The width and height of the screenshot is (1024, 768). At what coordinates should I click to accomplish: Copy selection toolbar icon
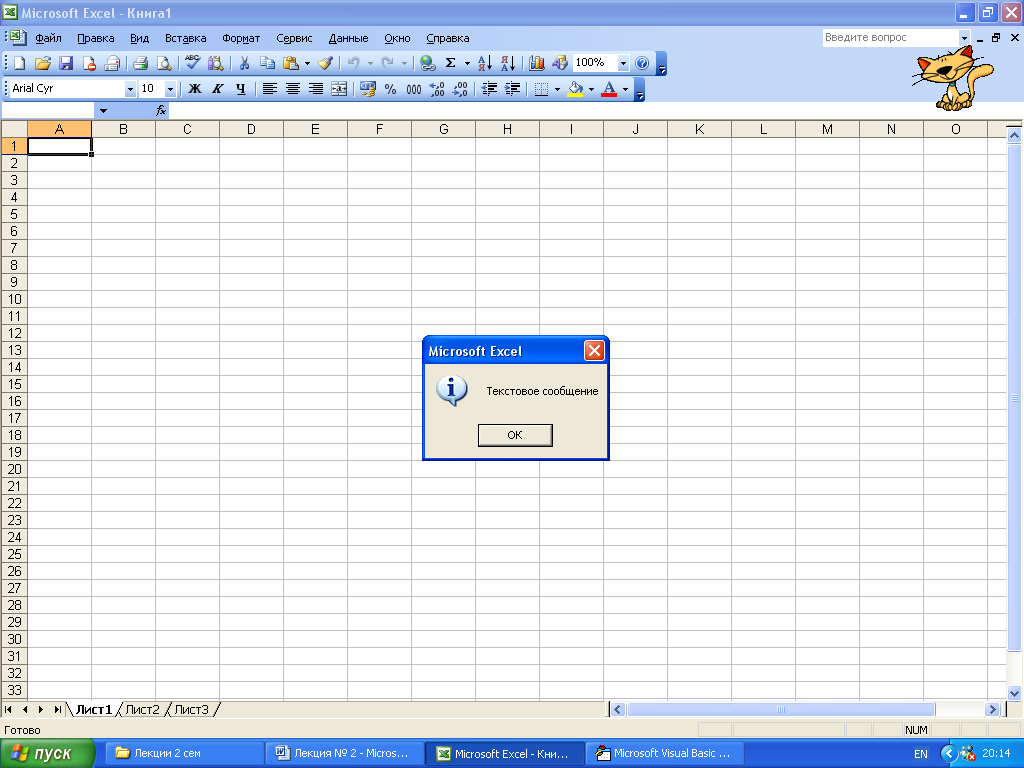pos(267,63)
